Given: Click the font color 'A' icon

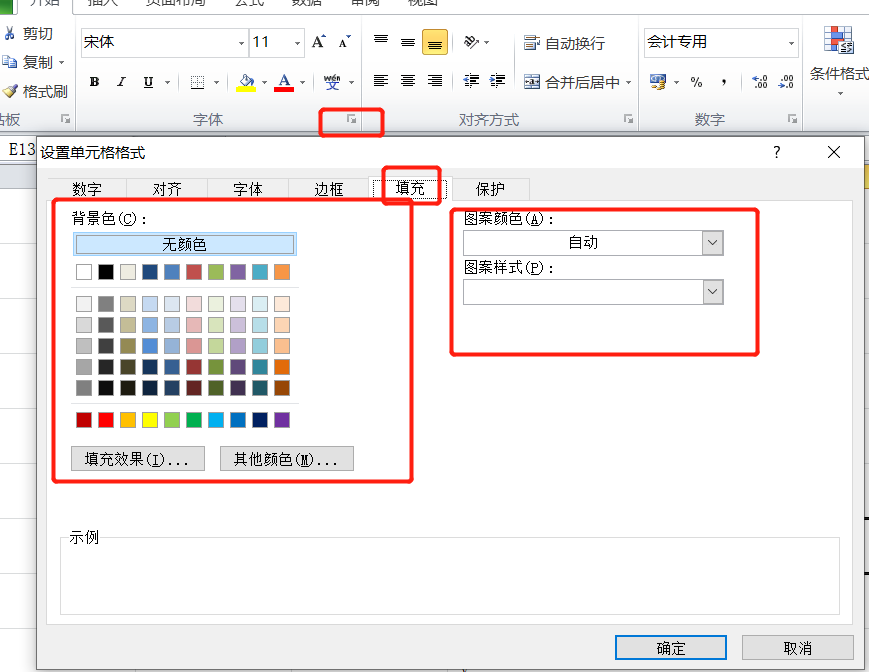Looking at the screenshot, I should 283,82.
